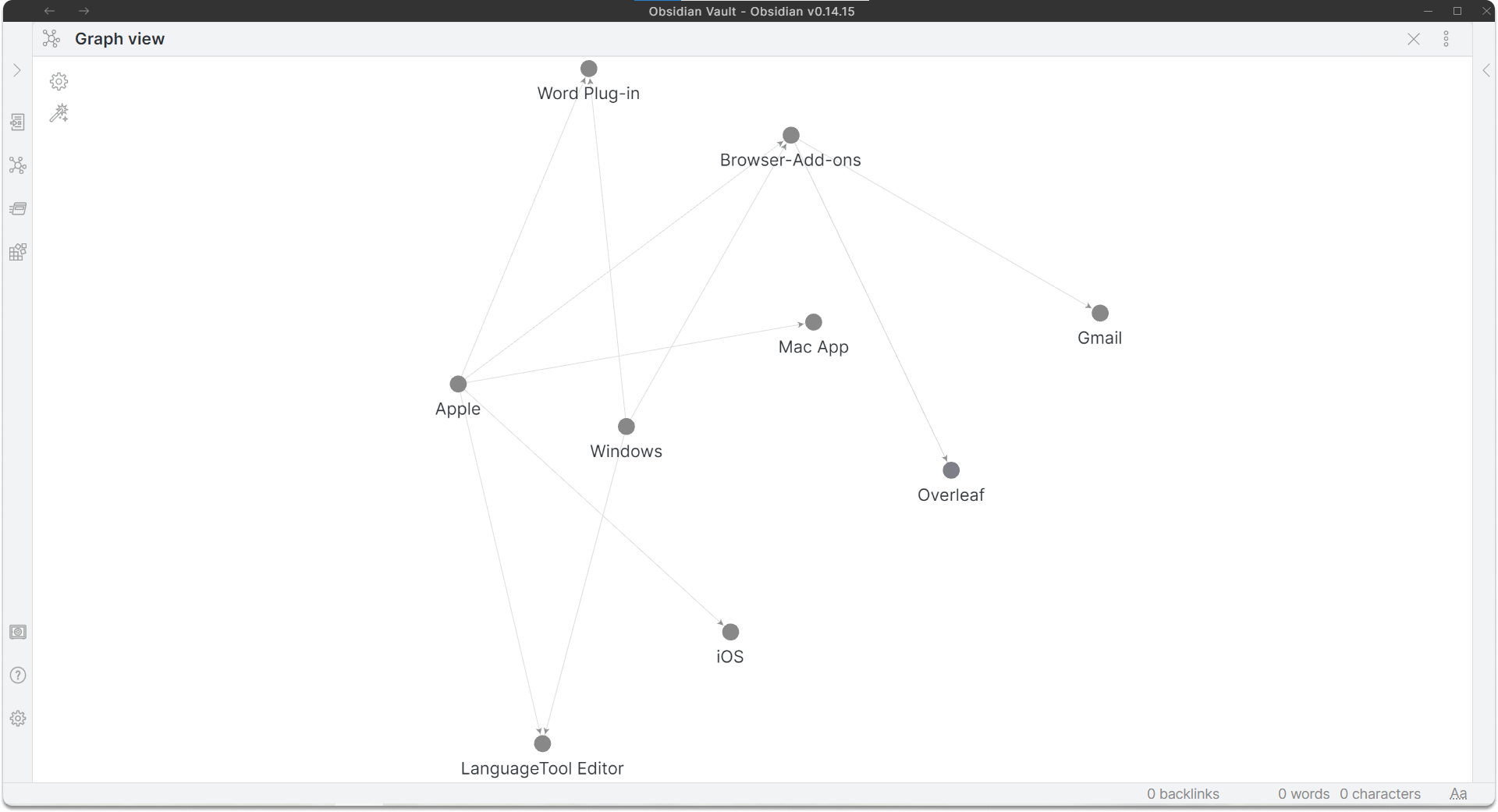1498x812 pixels.
Task: Expand the left sidebar chevron
Action: pyautogui.click(x=17, y=70)
